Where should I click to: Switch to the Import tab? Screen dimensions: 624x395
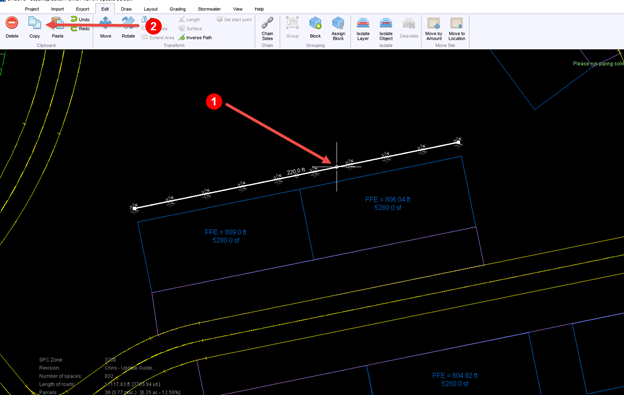pyautogui.click(x=57, y=9)
